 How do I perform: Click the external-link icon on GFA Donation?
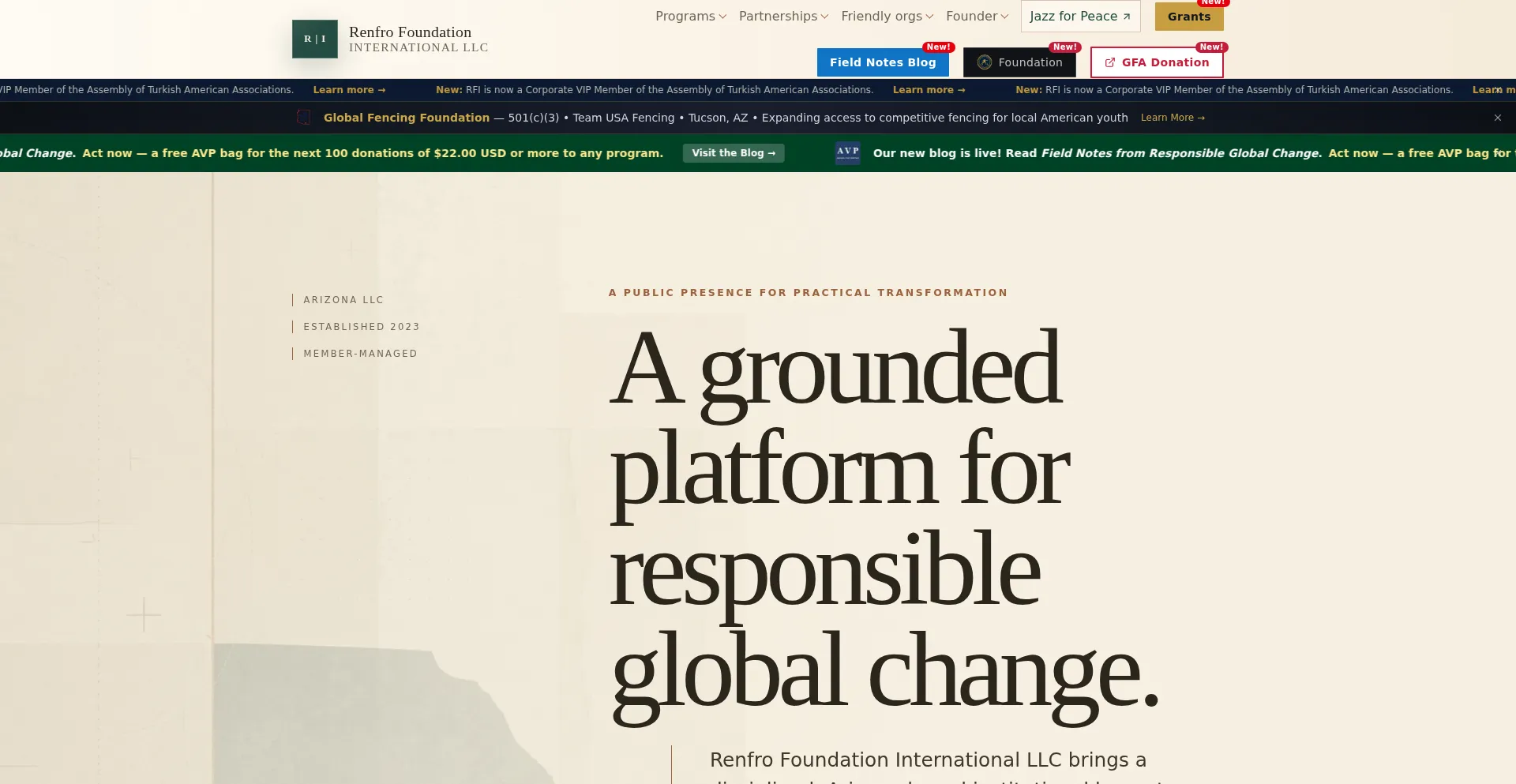coord(1110,62)
